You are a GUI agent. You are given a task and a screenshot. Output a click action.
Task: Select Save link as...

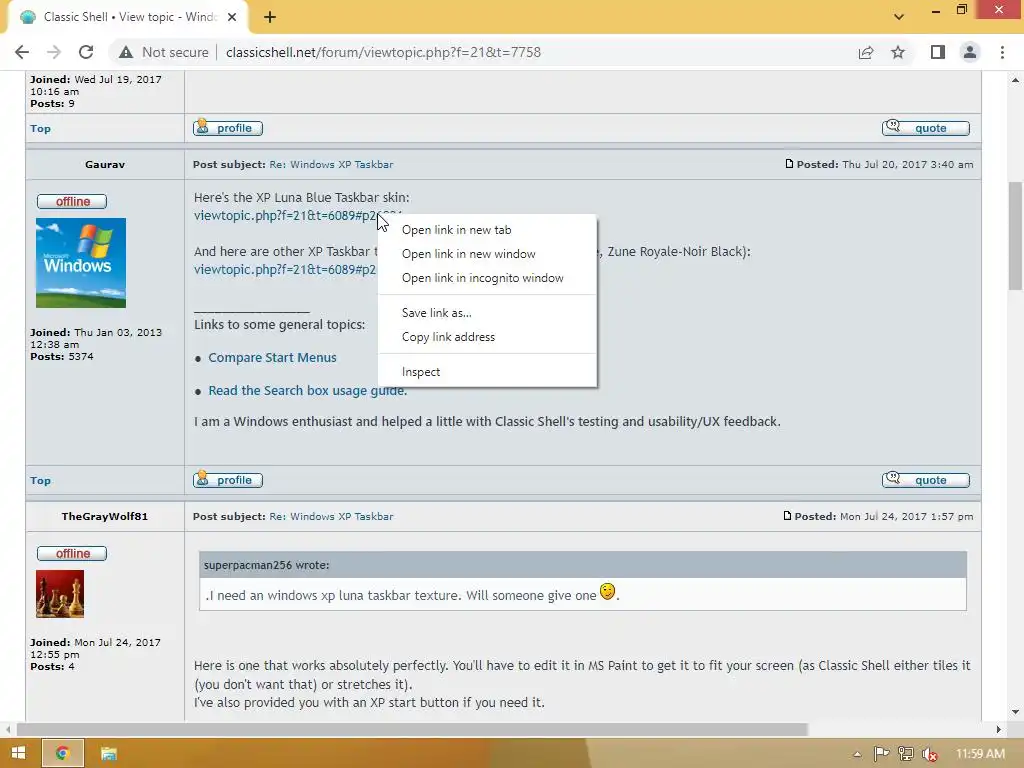[487, 313]
